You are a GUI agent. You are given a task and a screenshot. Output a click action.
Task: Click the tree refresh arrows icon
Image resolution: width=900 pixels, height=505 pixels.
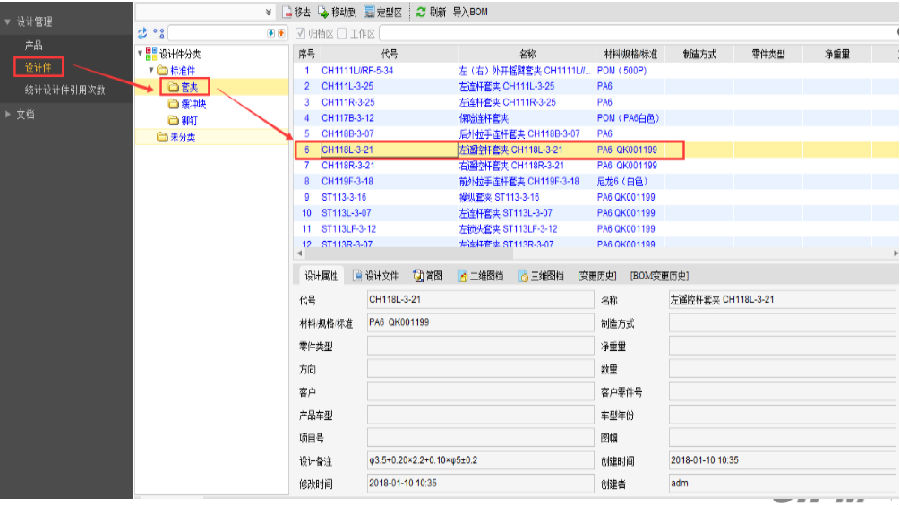142,33
